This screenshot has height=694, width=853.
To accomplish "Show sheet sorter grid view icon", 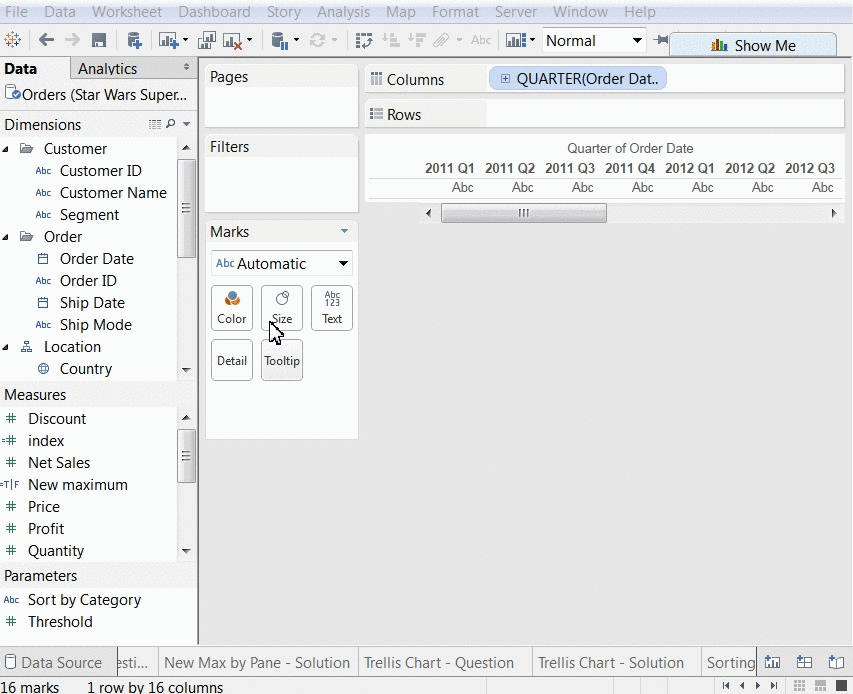I will point(800,686).
